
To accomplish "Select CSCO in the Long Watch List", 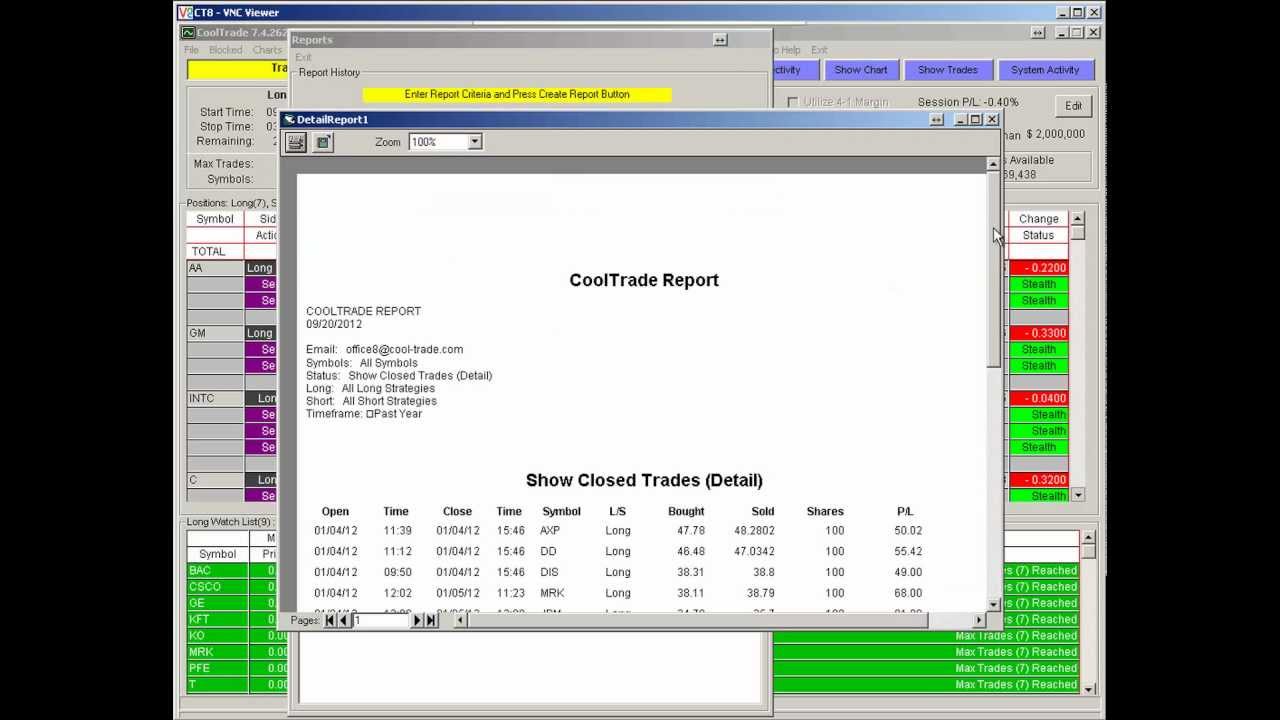I will [x=217, y=587].
